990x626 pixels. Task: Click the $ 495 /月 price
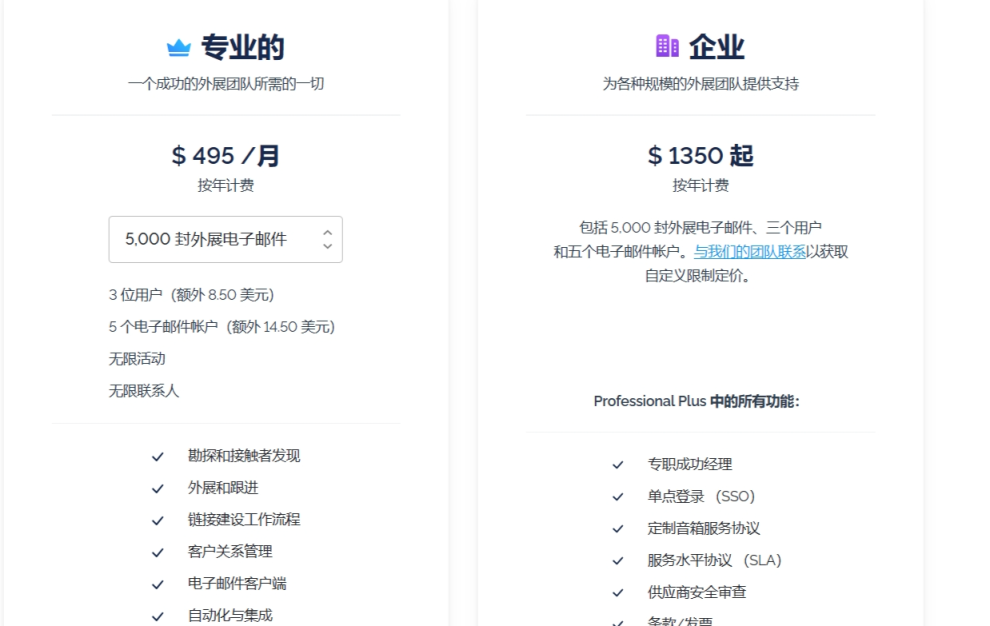[225, 155]
